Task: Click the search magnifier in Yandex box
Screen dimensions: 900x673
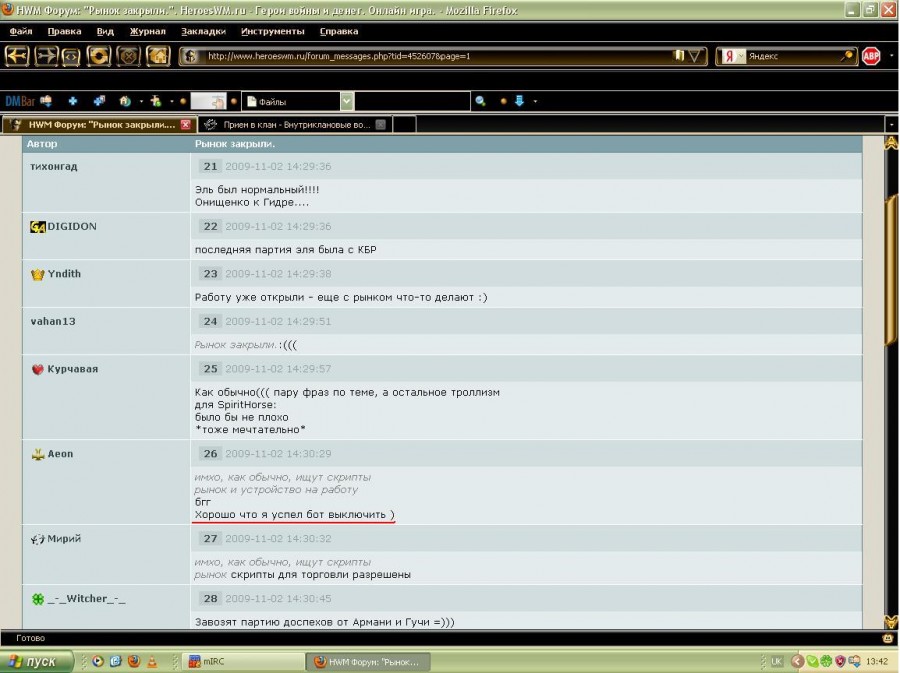Action: (x=847, y=56)
